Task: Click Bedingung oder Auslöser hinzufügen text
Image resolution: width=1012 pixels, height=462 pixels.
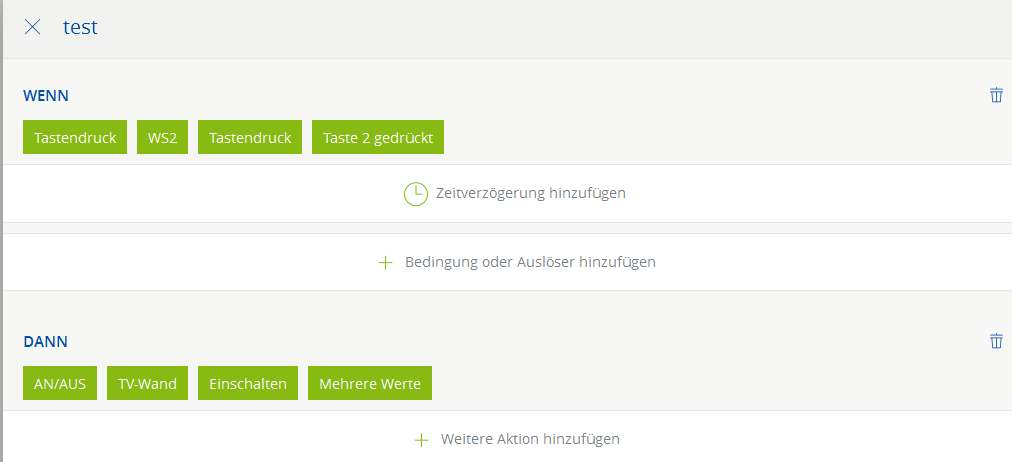Action: [x=530, y=262]
